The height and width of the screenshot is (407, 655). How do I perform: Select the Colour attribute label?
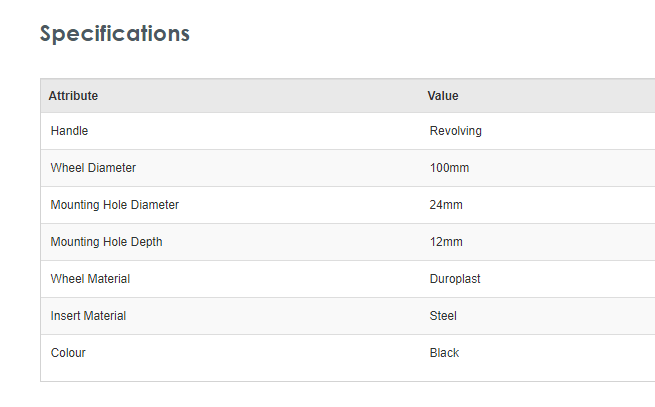[69, 353]
